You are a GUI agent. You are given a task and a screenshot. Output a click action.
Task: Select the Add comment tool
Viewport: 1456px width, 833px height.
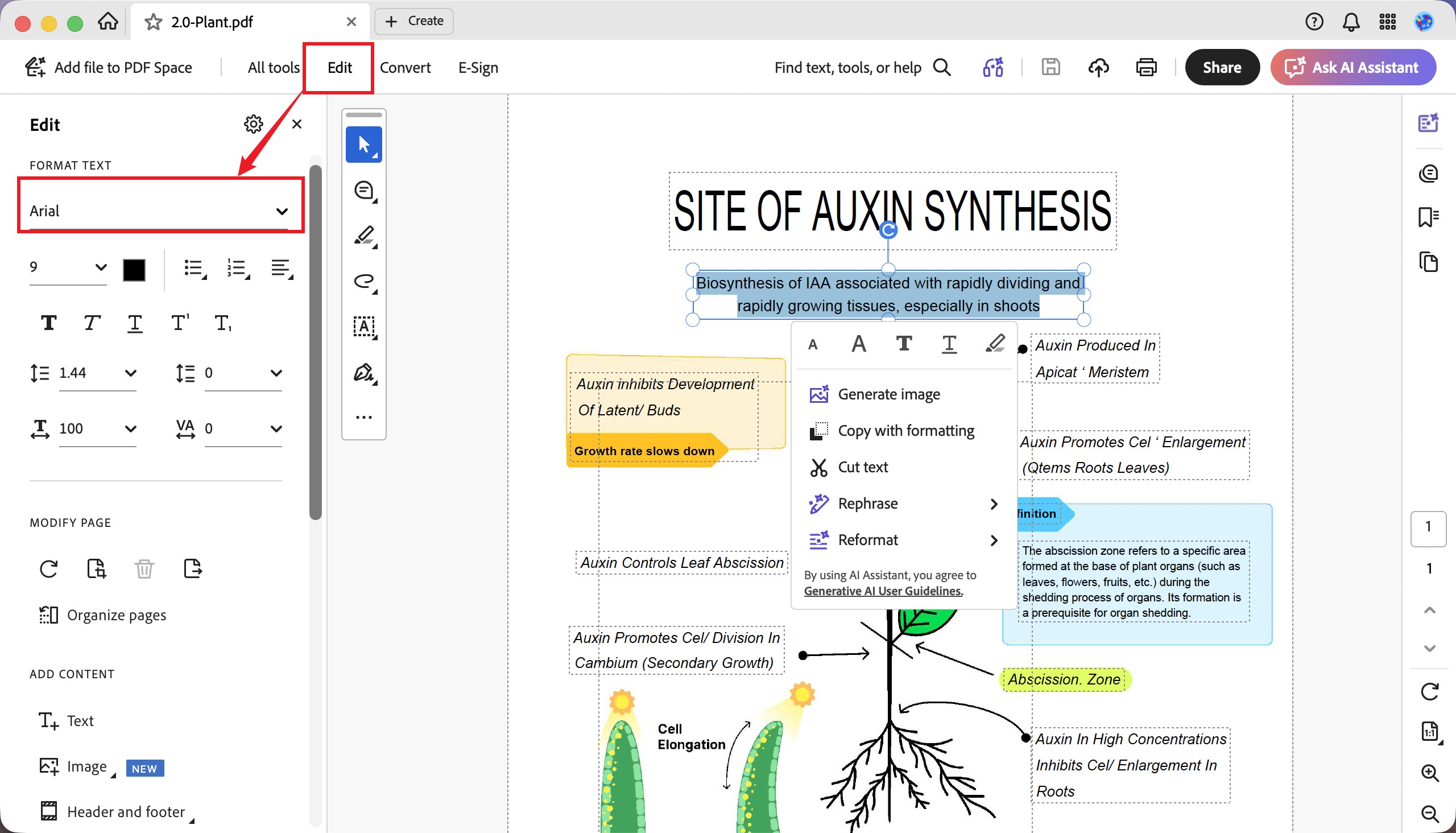(x=365, y=191)
